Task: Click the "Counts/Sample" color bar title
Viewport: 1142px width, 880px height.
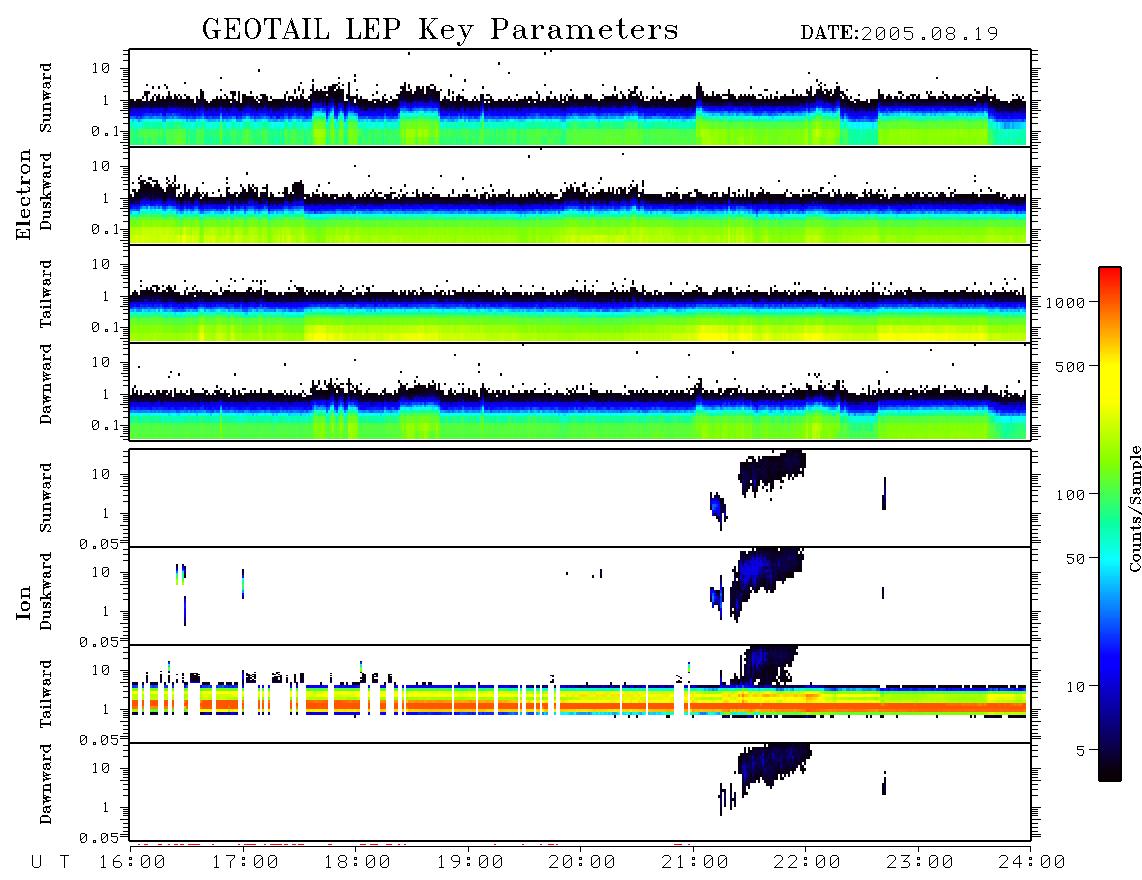Action: [x=1135, y=508]
